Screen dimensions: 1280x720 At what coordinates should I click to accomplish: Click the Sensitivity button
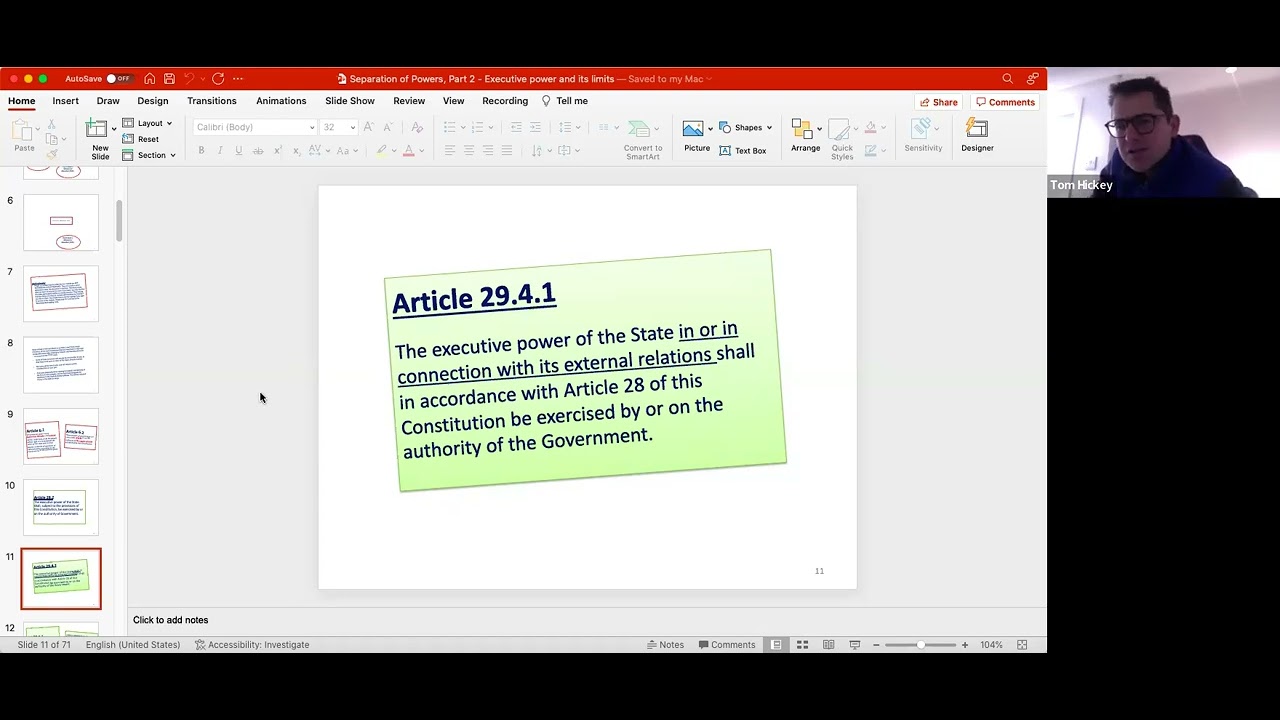point(923,137)
